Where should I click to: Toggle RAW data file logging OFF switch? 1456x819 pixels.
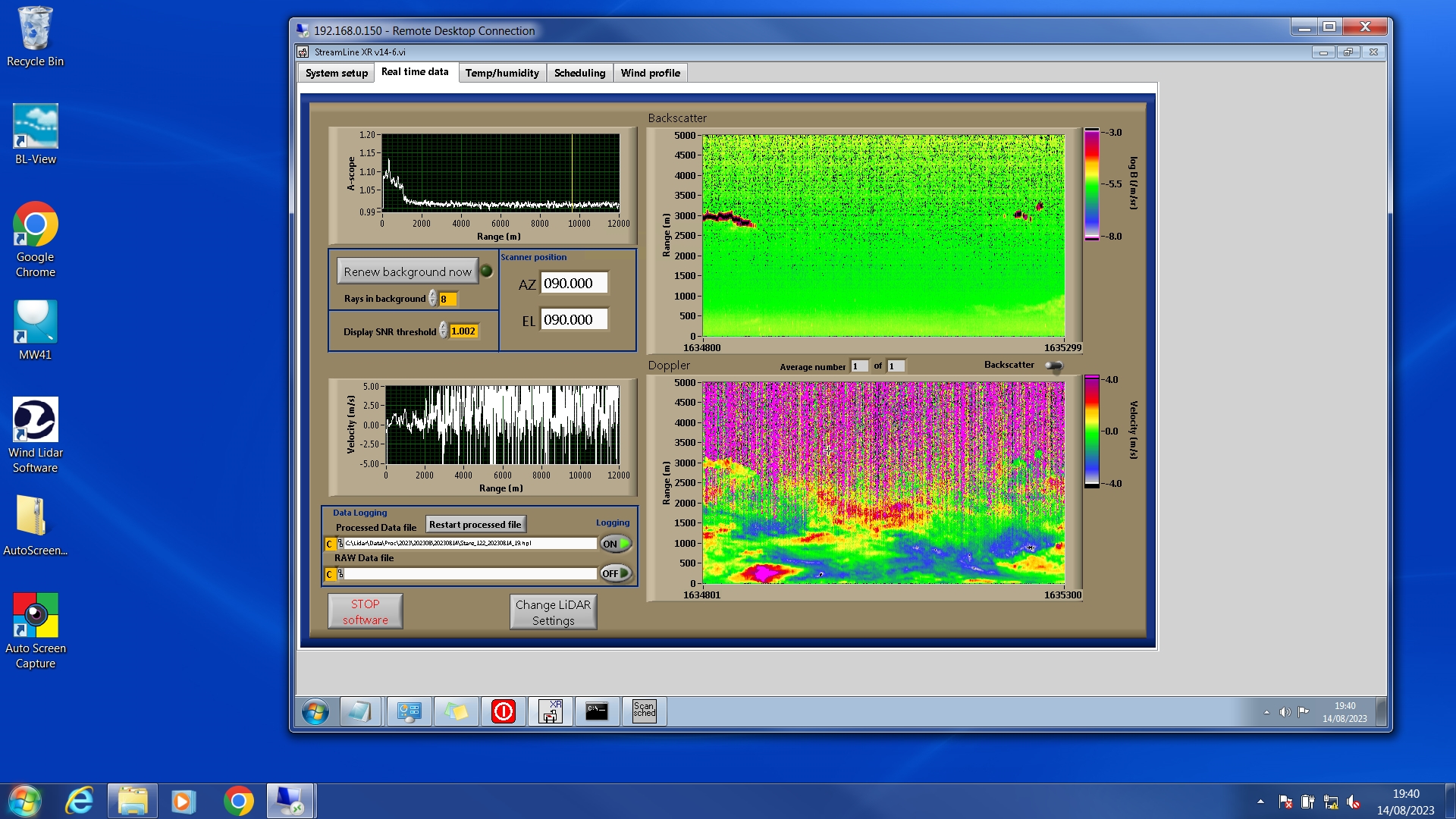[x=615, y=573]
